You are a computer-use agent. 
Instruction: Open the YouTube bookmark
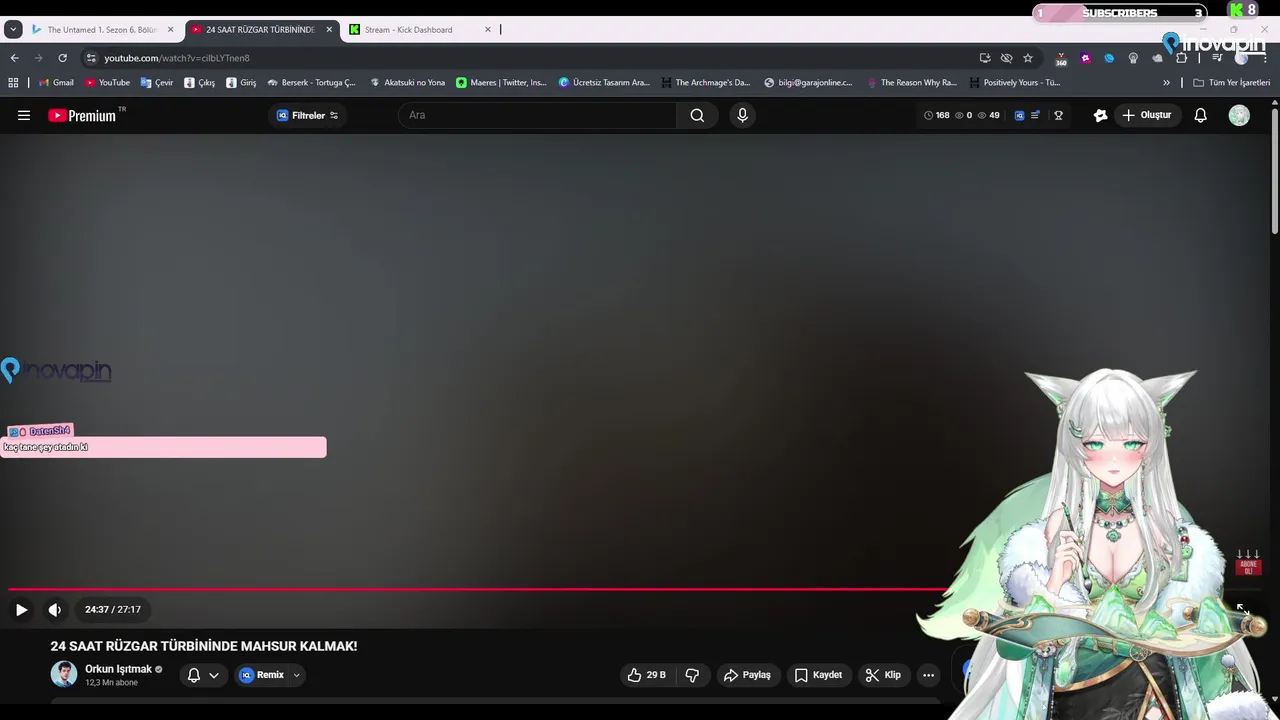coord(107,83)
